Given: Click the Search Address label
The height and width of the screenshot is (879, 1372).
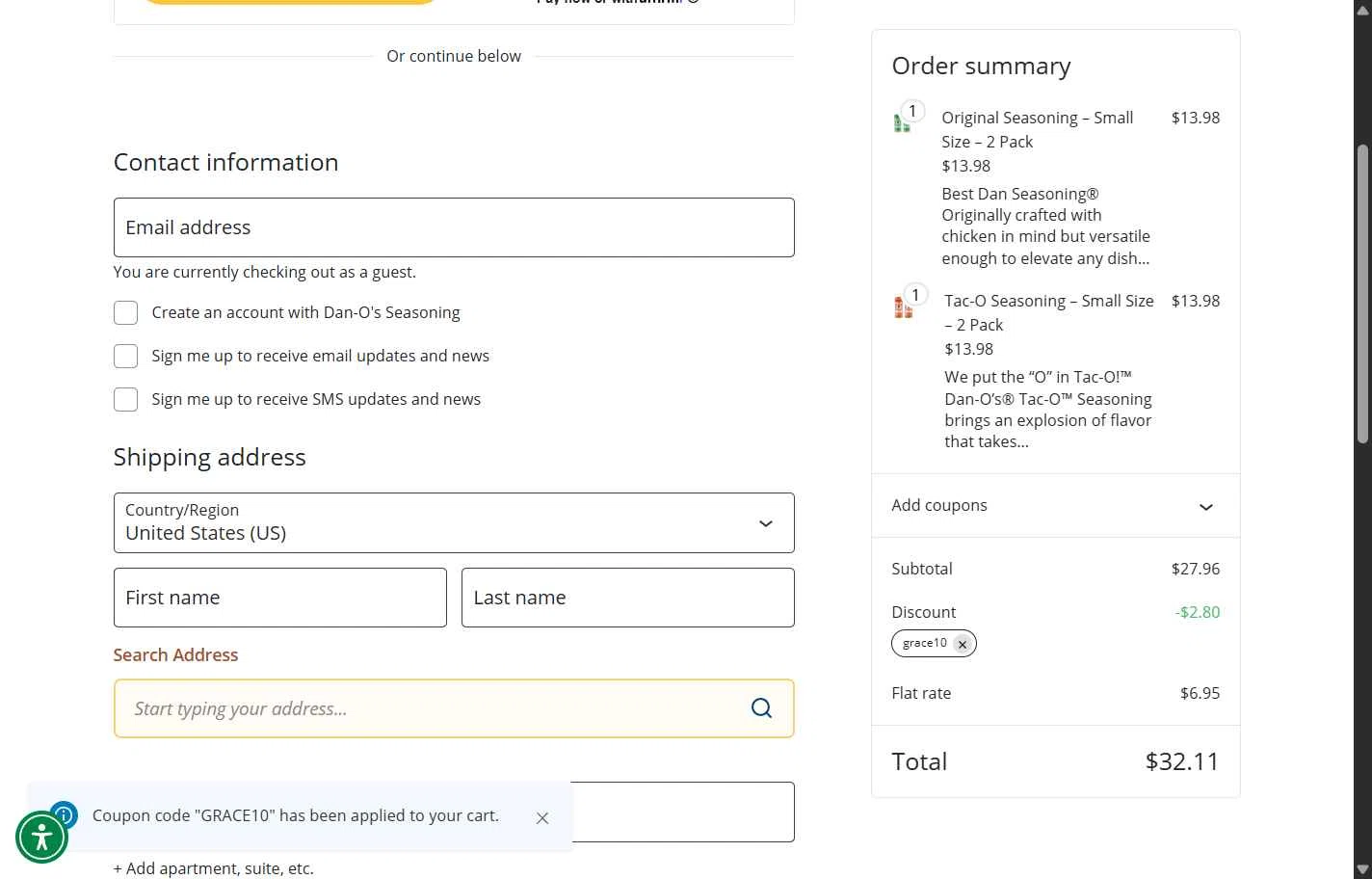Looking at the screenshot, I should pos(175,654).
